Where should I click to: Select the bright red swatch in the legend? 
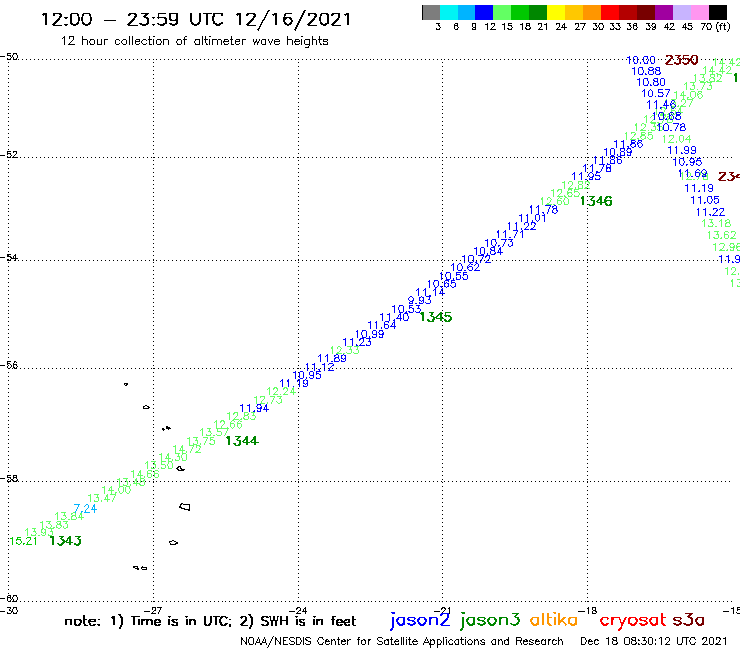tap(610, 13)
